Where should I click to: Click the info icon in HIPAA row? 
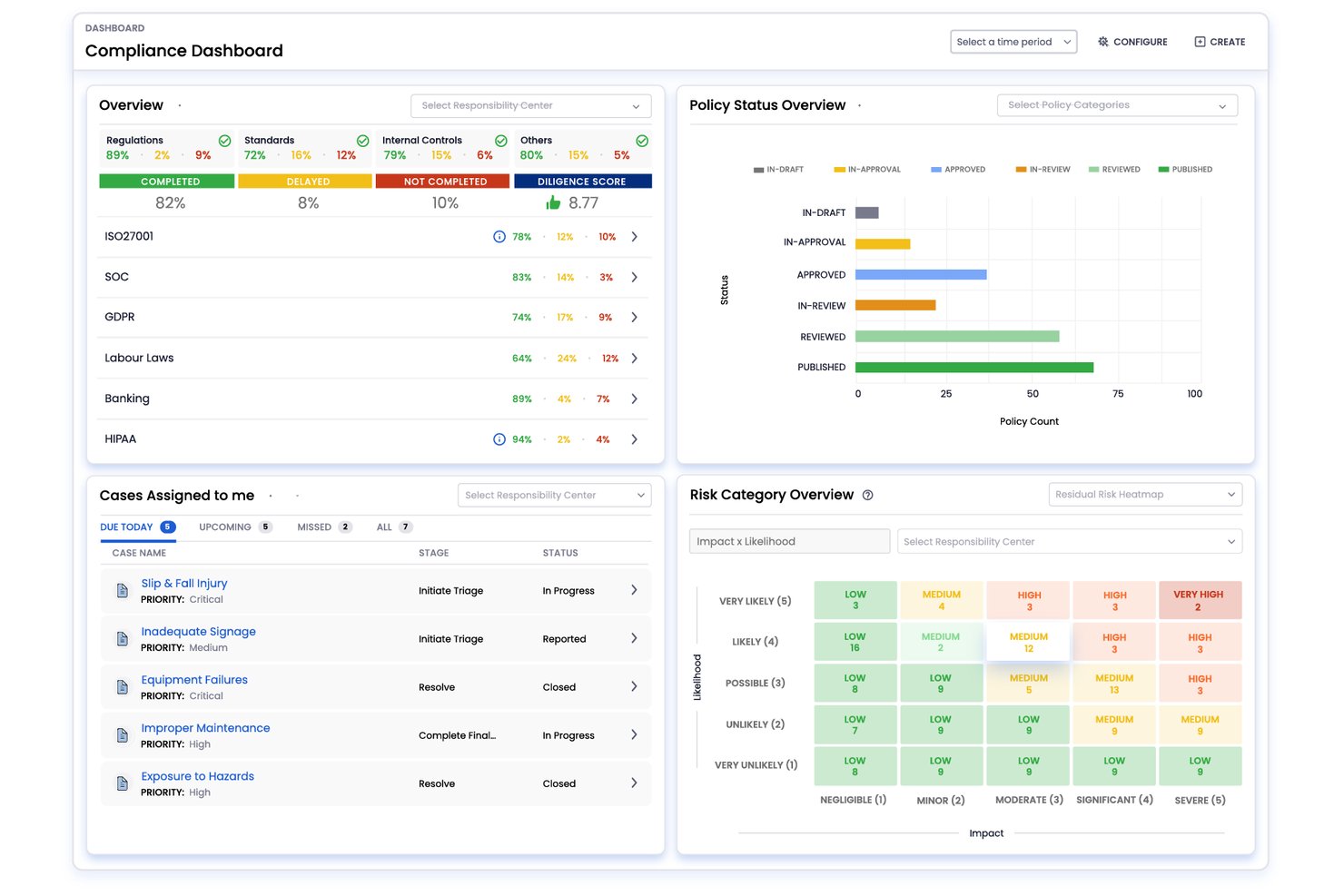click(x=499, y=439)
